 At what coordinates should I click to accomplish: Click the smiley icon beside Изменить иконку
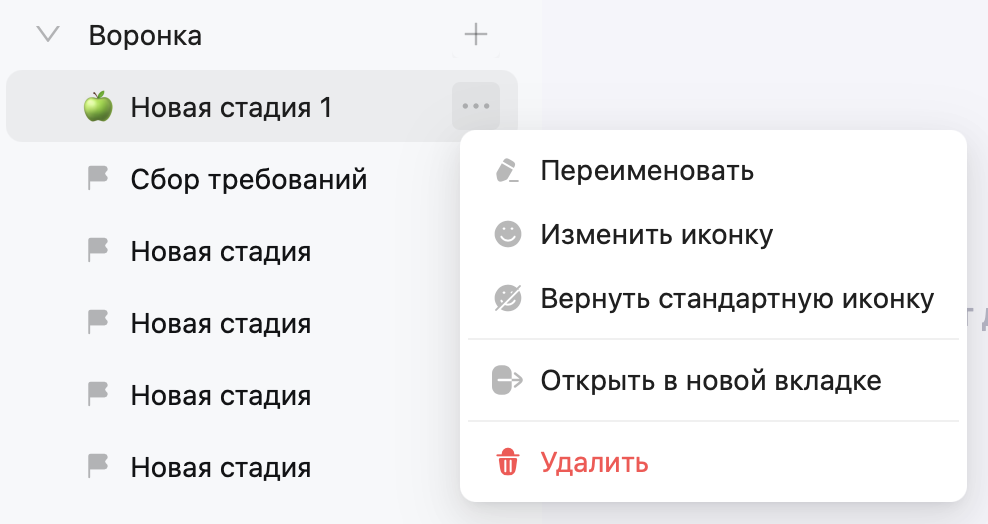point(508,235)
